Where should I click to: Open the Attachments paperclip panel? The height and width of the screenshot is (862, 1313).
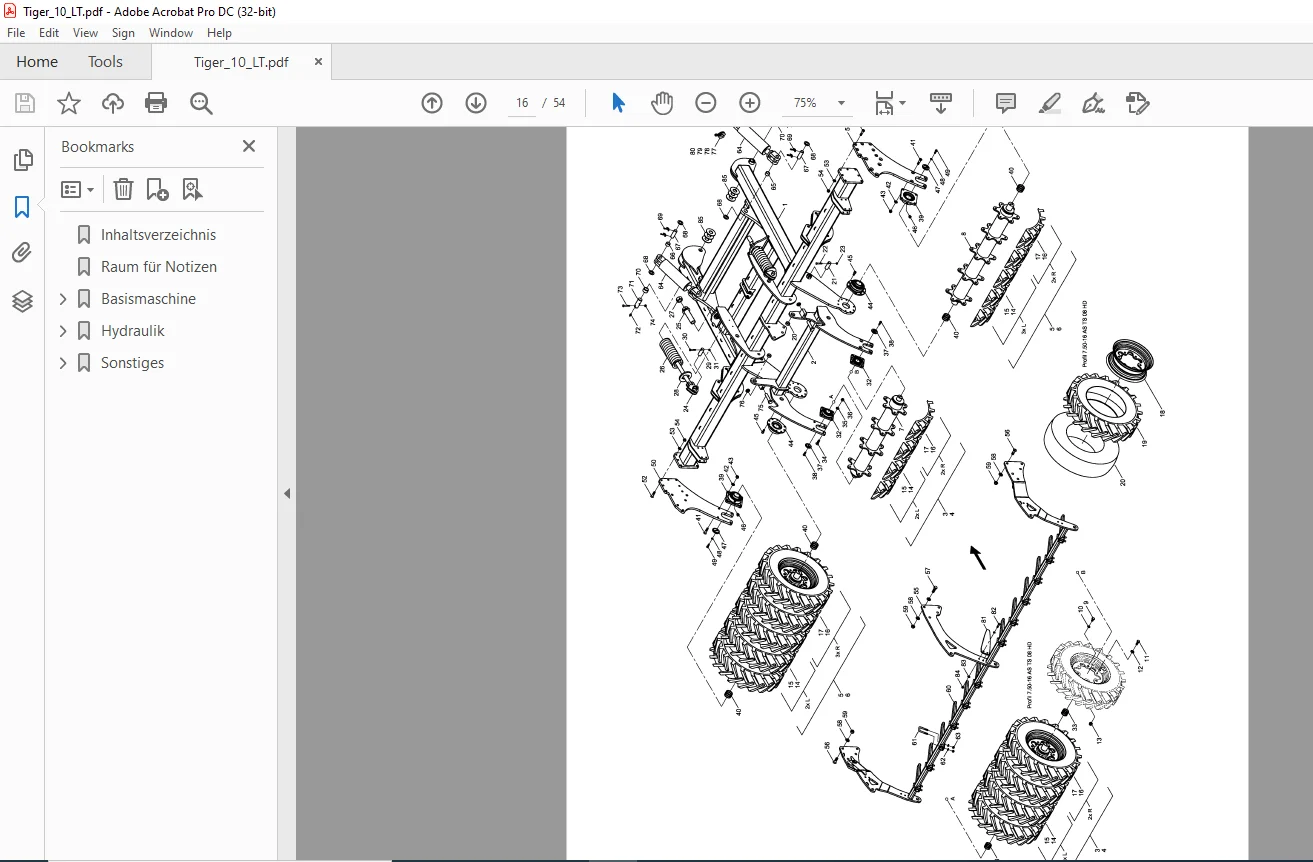[22, 254]
